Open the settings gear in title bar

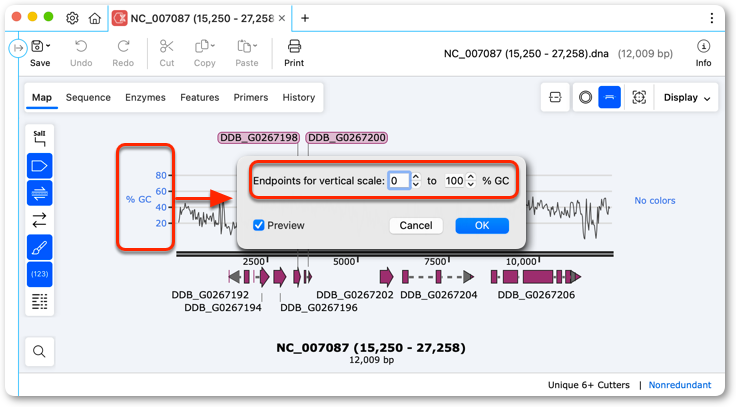coord(72,18)
